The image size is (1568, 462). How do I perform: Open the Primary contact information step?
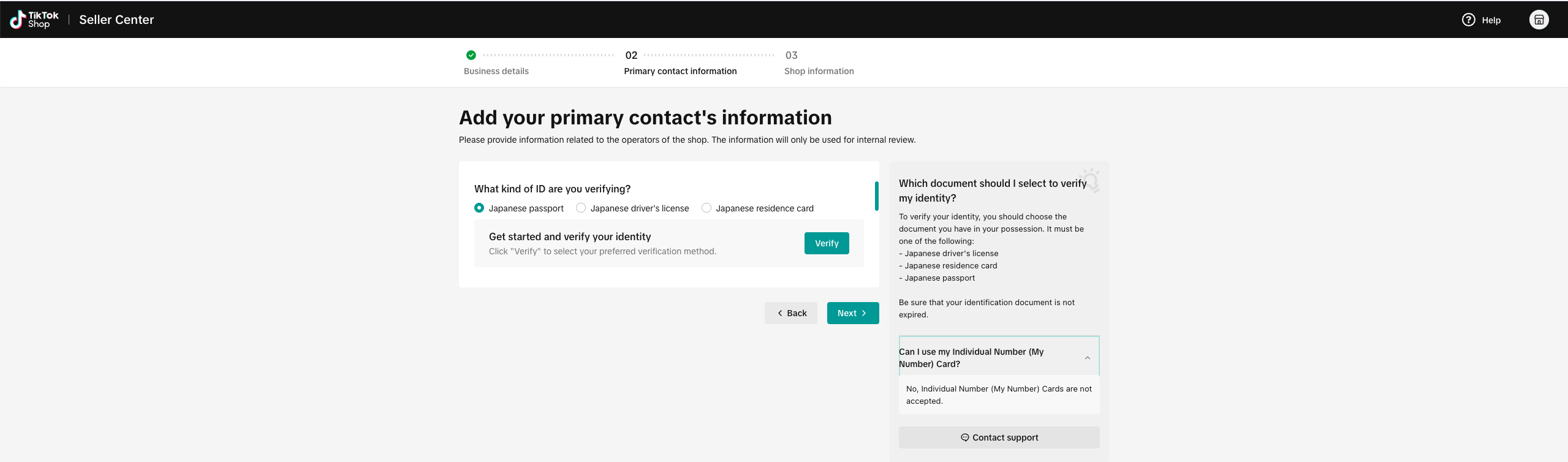point(680,71)
